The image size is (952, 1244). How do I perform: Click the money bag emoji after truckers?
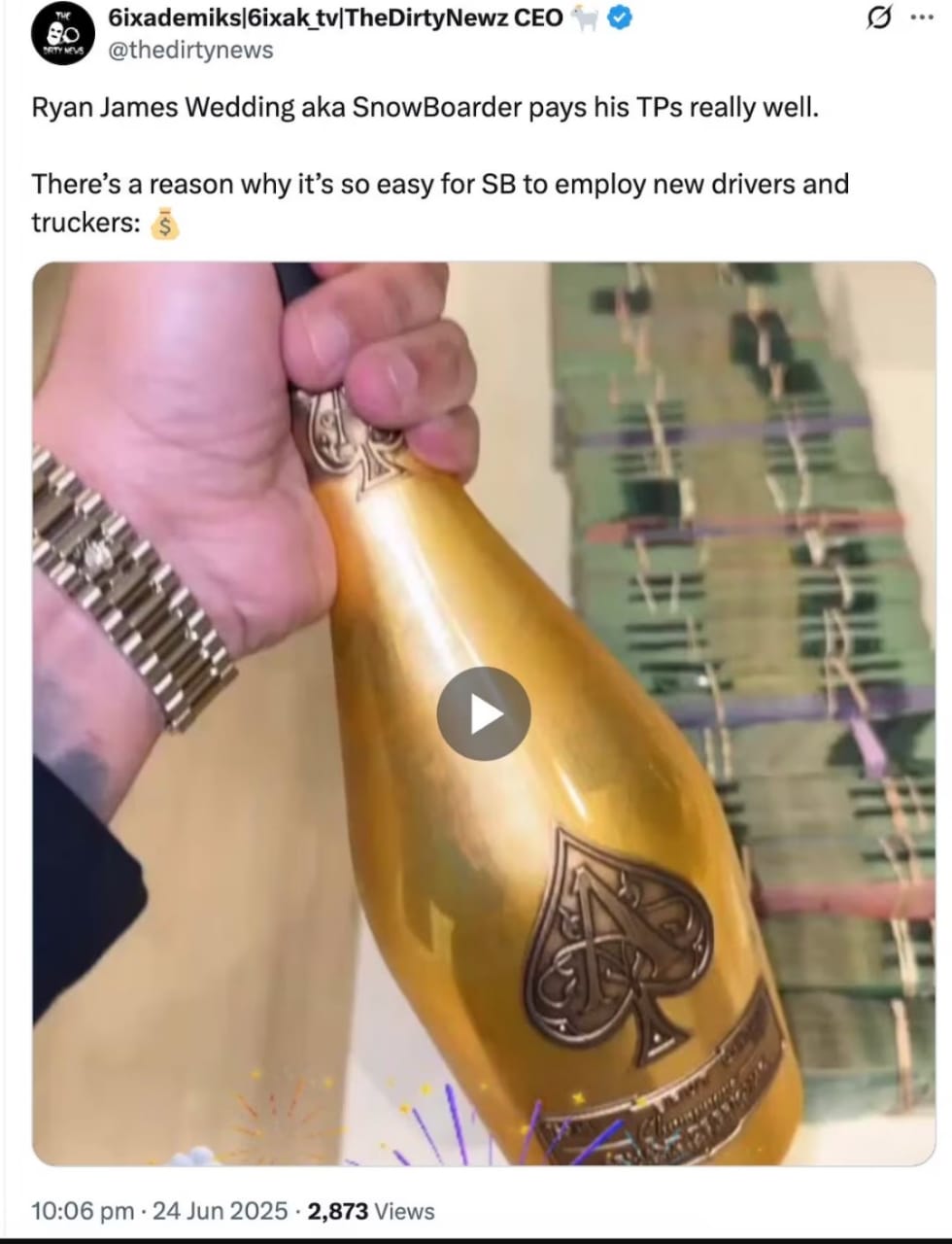pos(166,223)
